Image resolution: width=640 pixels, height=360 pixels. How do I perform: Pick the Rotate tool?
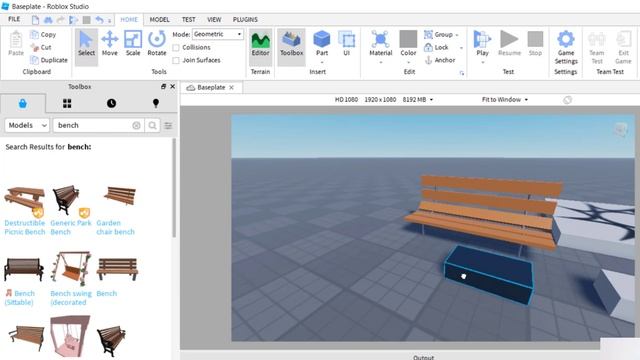coord(157,44)
